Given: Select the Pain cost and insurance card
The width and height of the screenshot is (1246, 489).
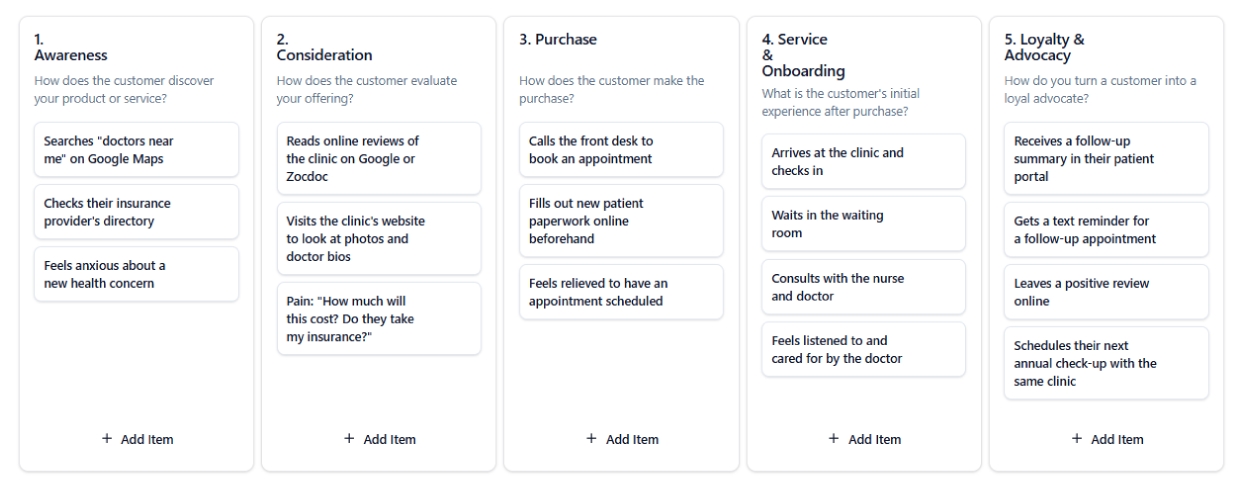Looking at the screenshot, I should (379, 319).
